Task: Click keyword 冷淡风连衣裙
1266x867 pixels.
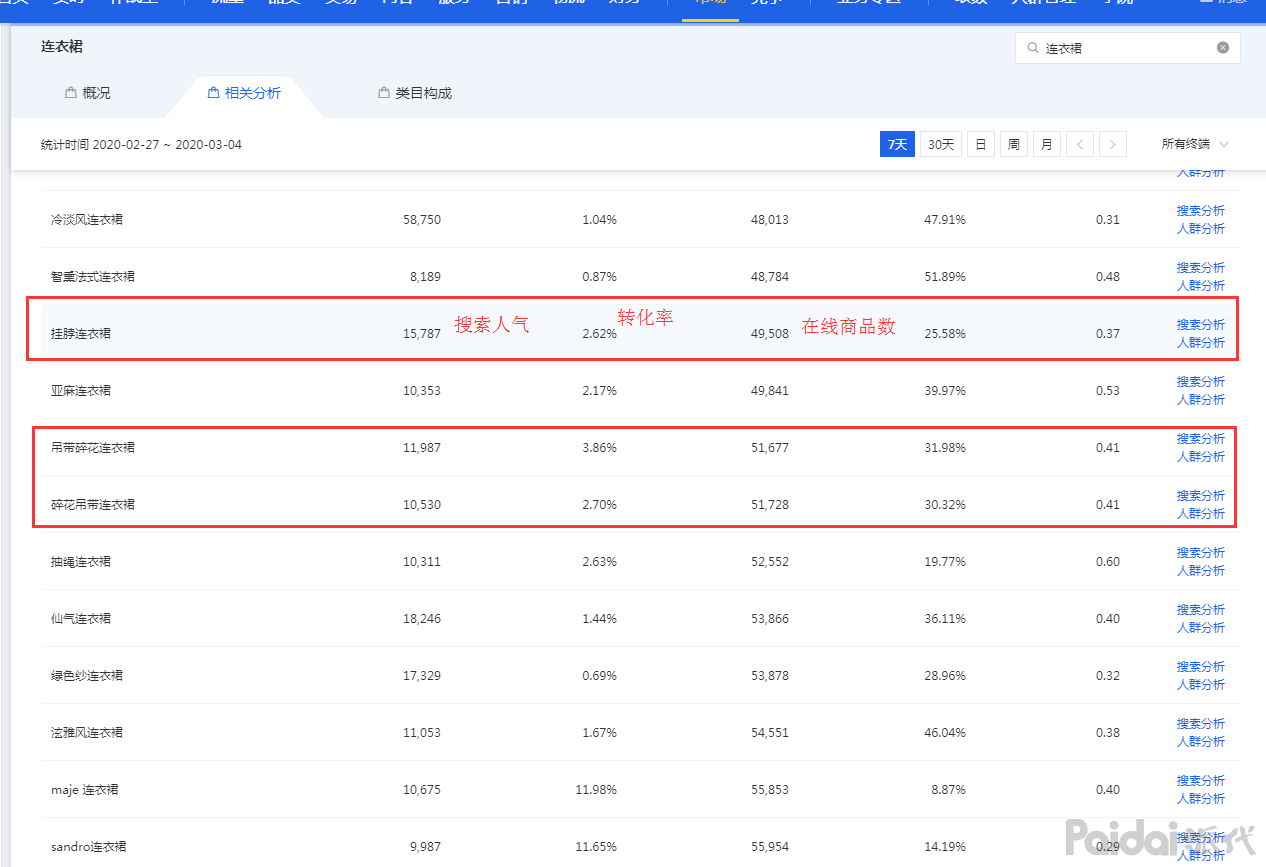Action: coord(87,219)
